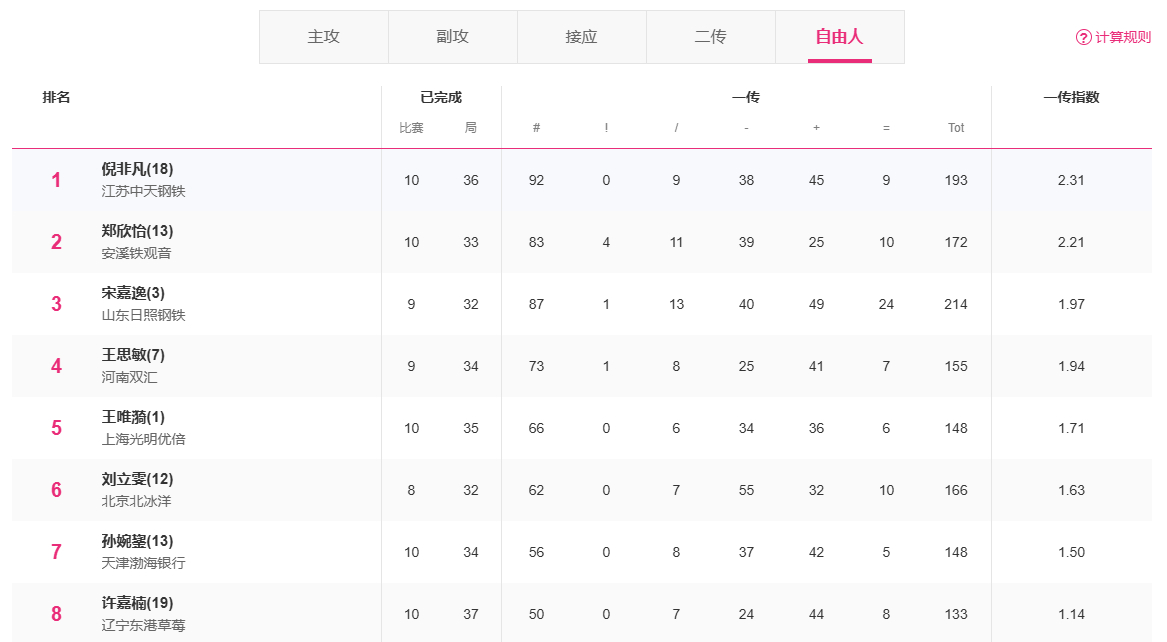Screen dimensions: 1167x642
Task: Click the Tot column header
Action: [x=956, y=128]
